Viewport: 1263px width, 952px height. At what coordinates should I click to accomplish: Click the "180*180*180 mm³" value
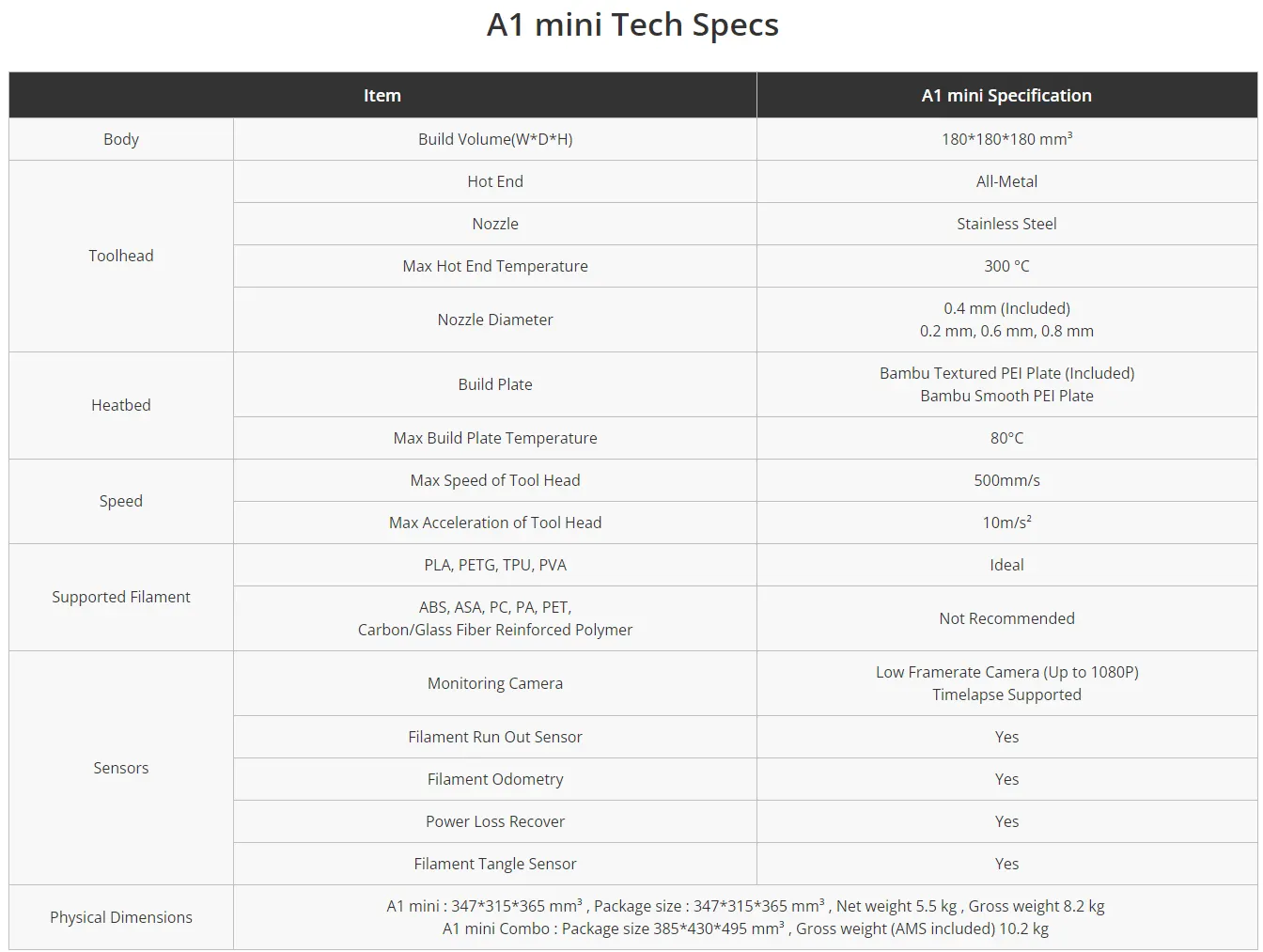point(1006,139)
